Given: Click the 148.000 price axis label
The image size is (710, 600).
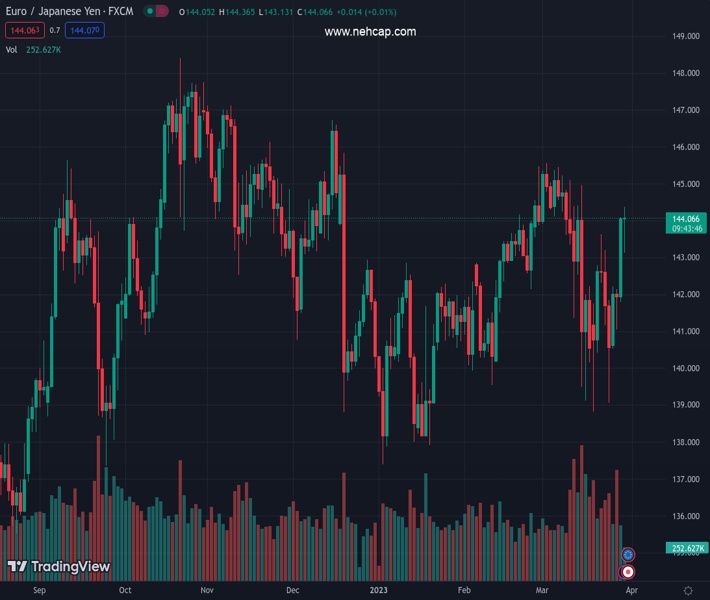Looking at the screenshot, I should click(x=685, y=73).
